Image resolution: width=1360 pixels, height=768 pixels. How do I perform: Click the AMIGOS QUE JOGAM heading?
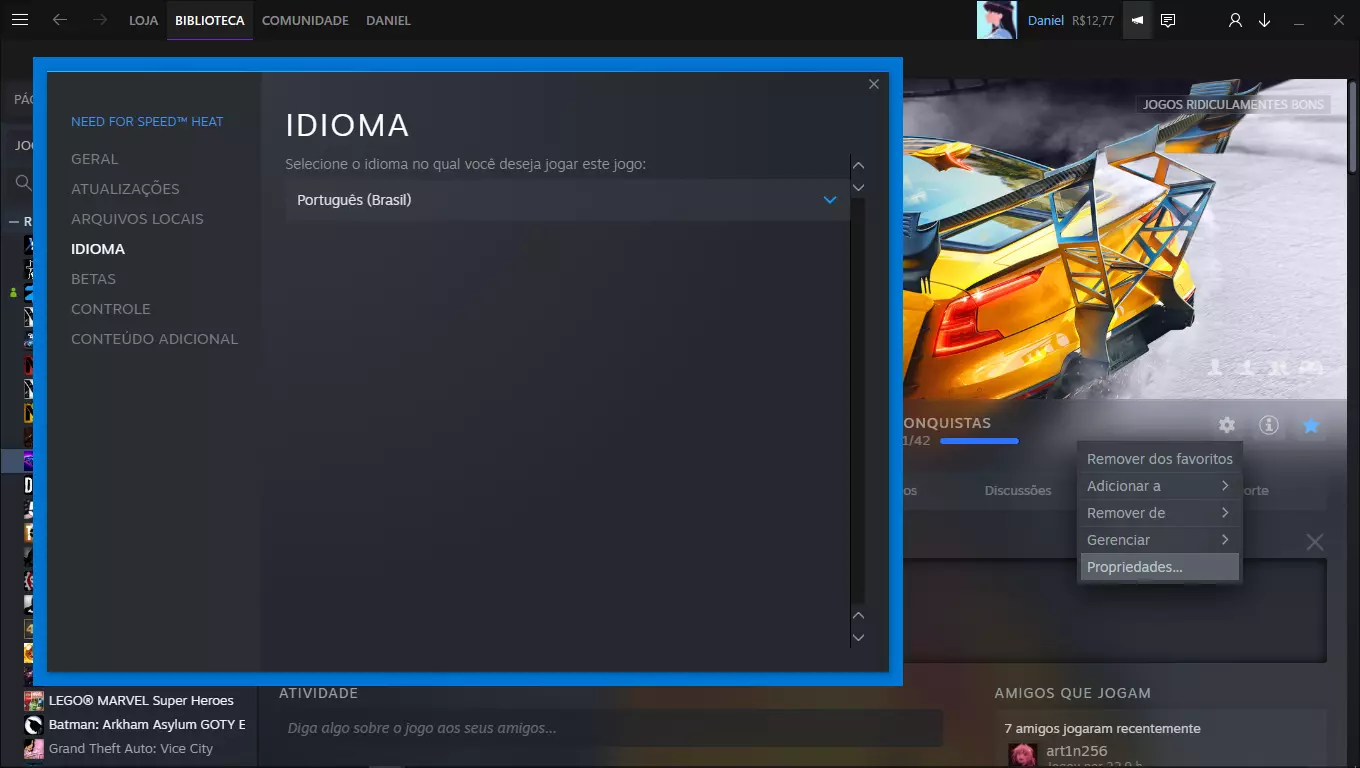click(x=1073, y=693)
